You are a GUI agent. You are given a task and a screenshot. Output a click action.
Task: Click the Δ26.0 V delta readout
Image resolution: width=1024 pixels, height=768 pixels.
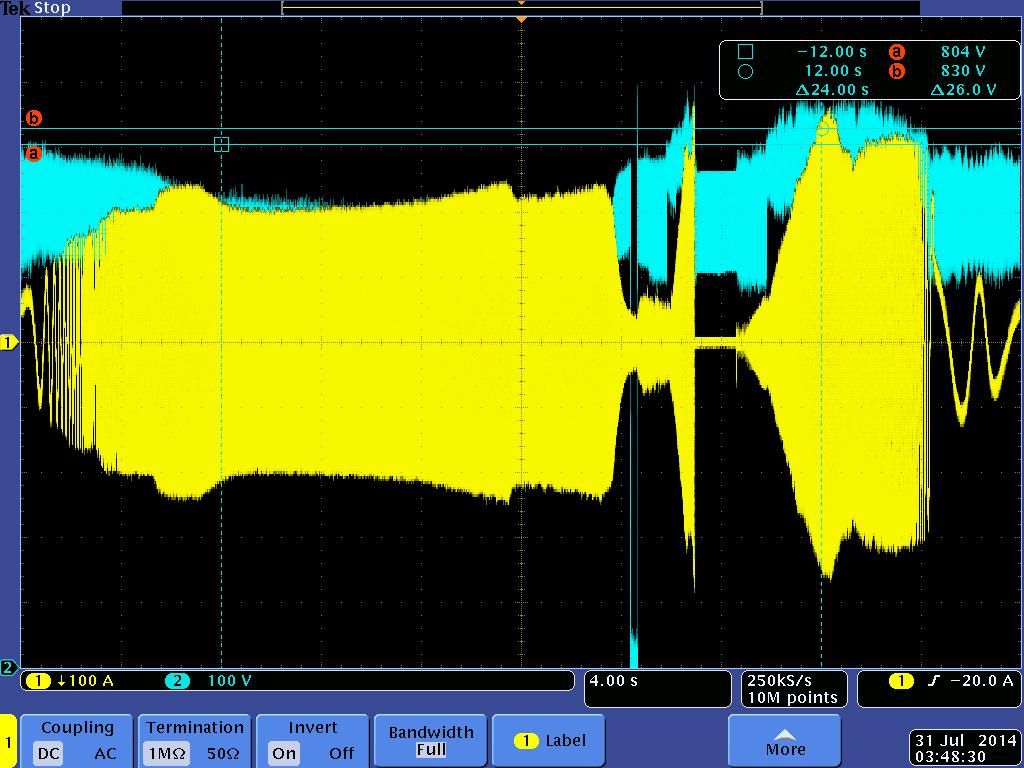963,89
